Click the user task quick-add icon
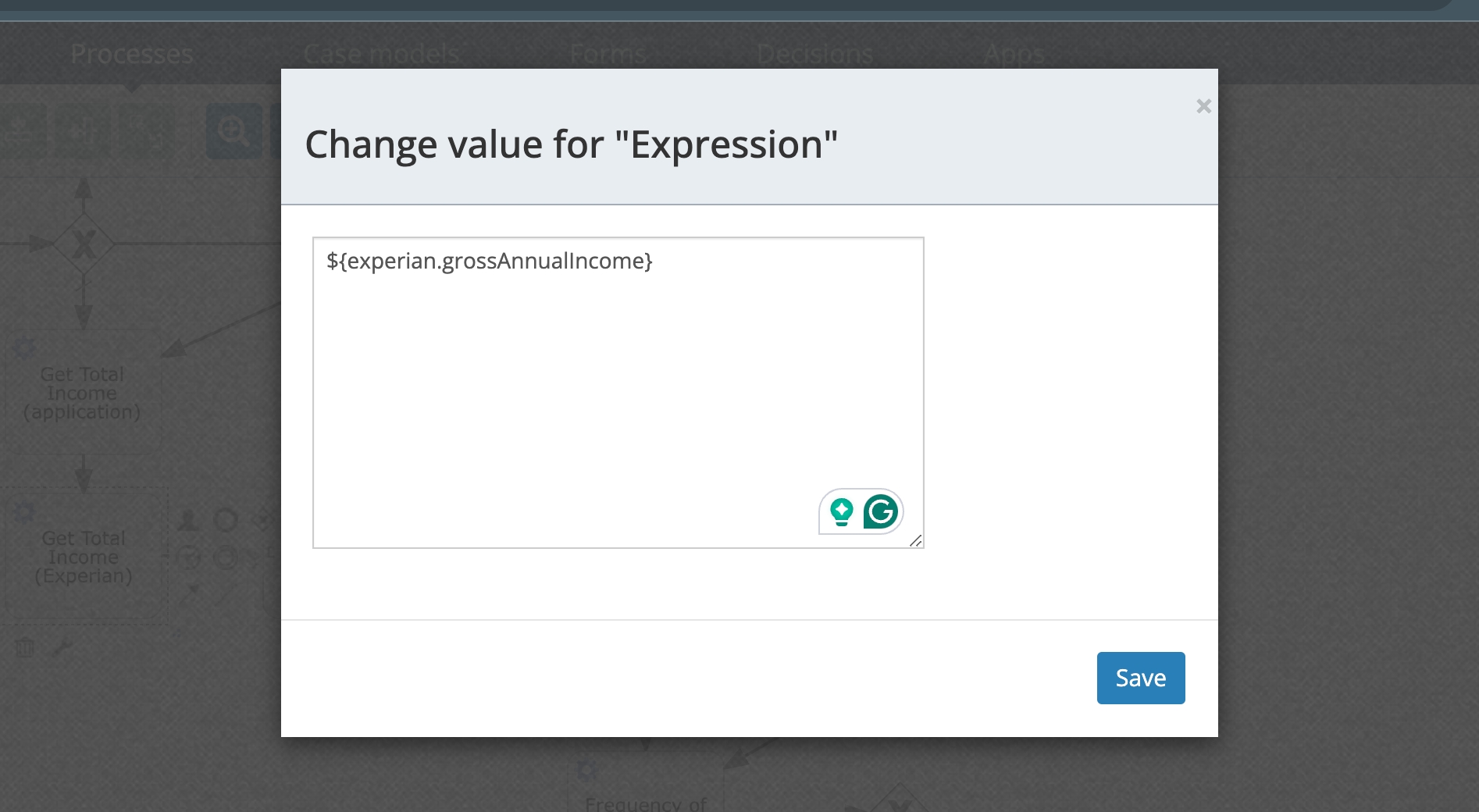 point(188,520)
